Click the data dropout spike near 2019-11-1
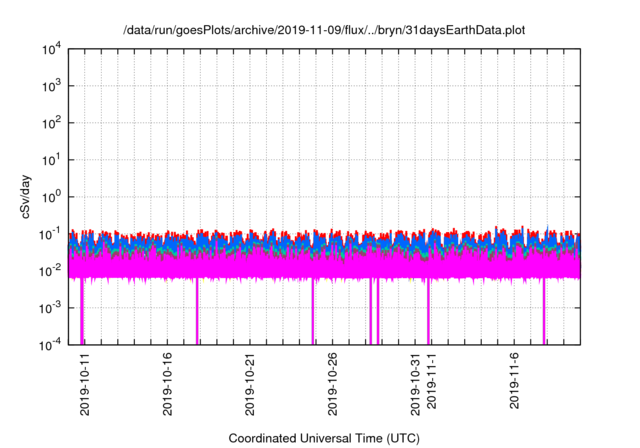This screenshot has width=640, height=448. click(428, 311)
